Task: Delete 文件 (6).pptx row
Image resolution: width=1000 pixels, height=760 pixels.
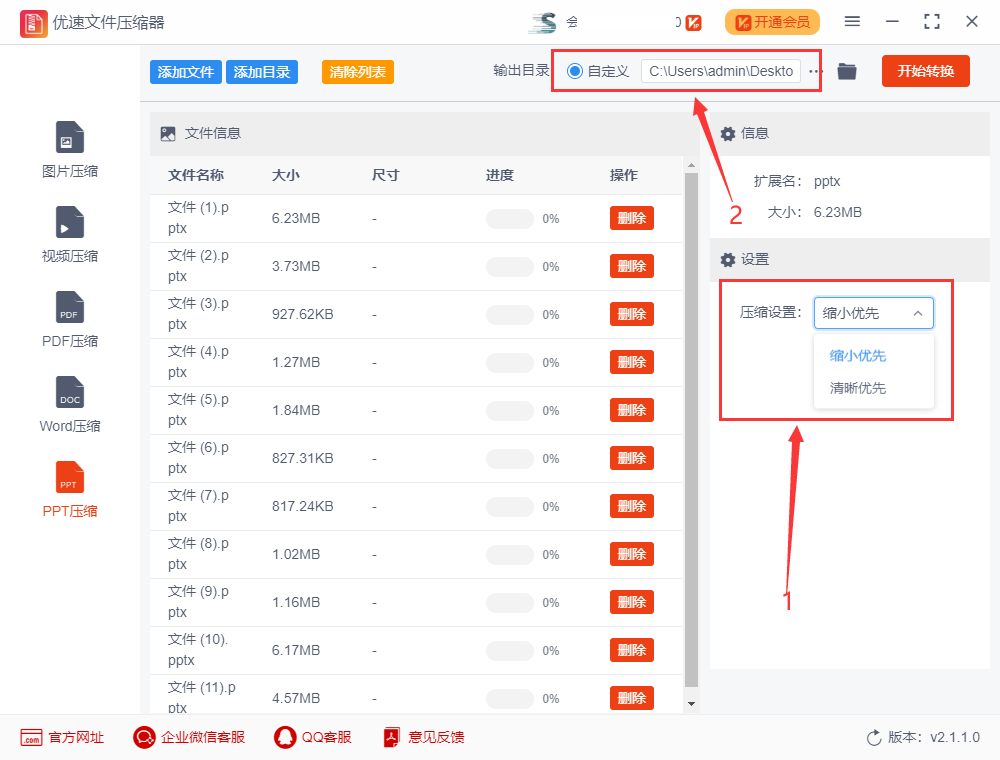Action: (x=631, y=458)
